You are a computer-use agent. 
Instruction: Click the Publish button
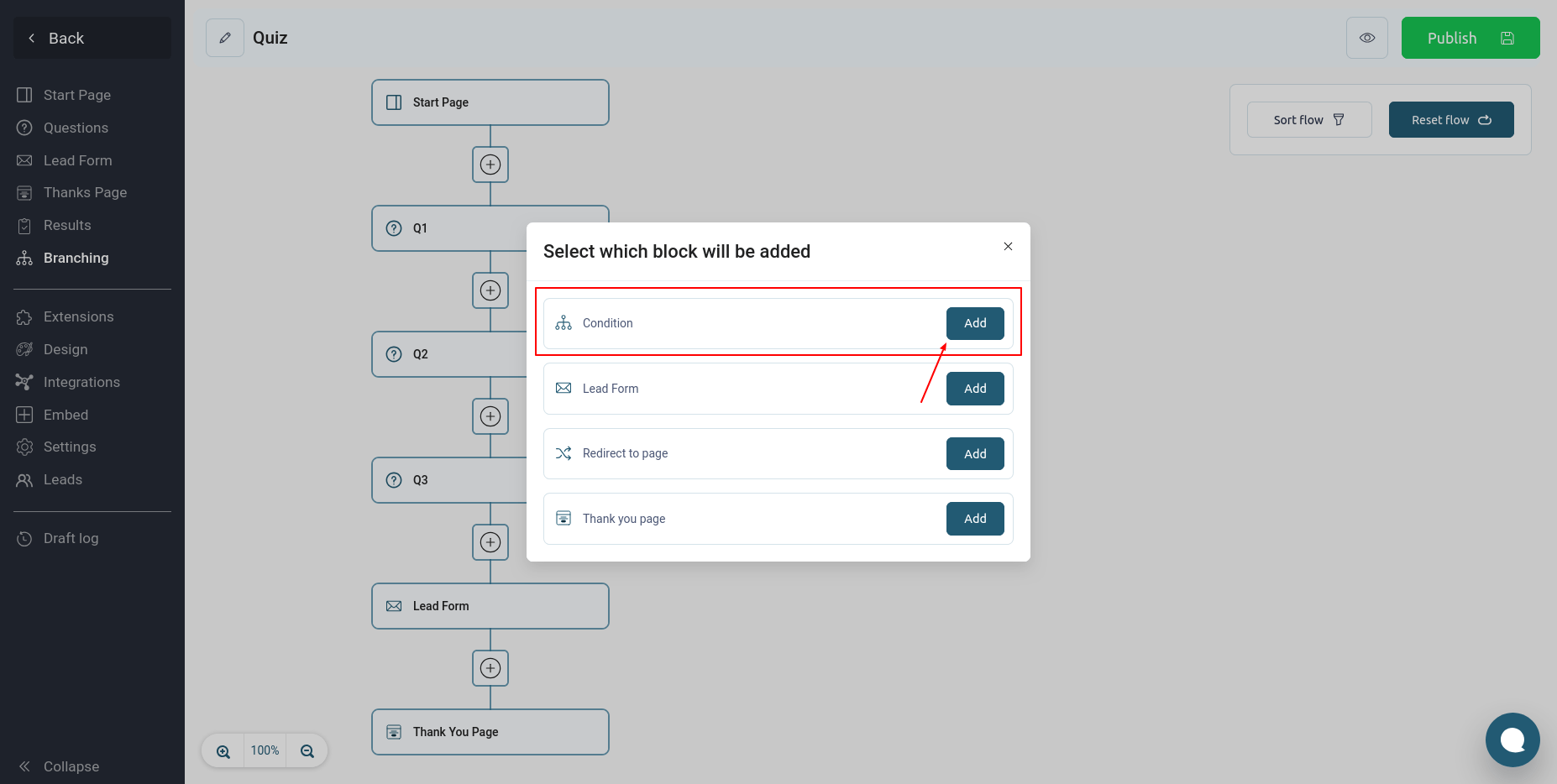pyautogui.click(x=1470, y=38)
